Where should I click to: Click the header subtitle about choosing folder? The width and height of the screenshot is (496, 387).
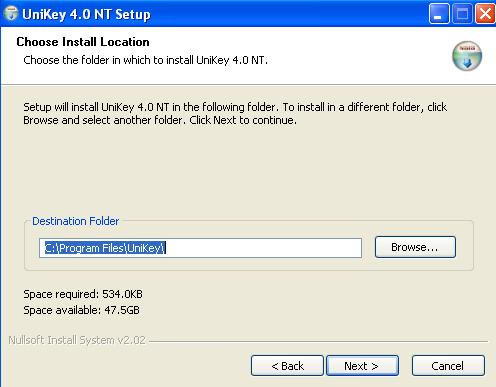pos(145,60)
